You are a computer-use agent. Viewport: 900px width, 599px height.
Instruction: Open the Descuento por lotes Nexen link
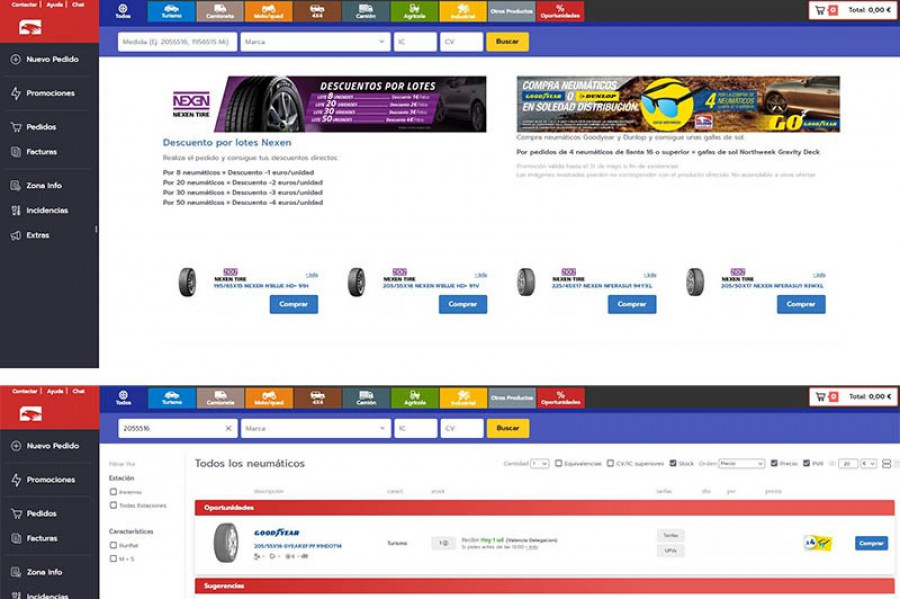tap(227, 142)
